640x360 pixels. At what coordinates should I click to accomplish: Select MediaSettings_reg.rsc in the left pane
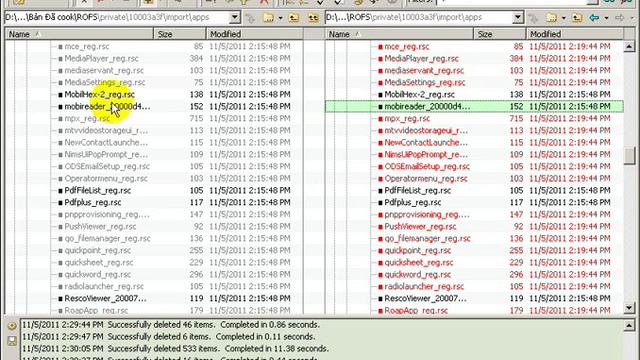104,82
